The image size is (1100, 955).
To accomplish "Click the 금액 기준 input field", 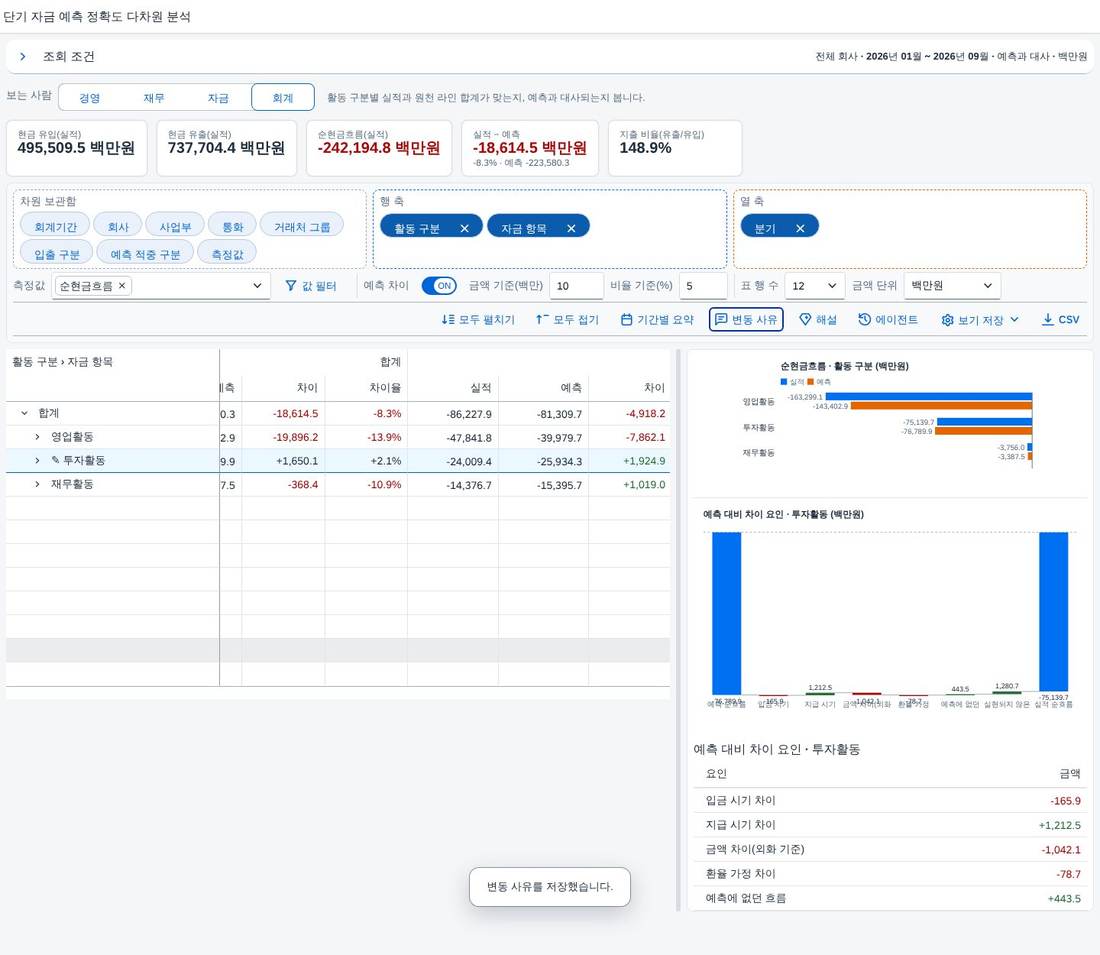I will coord(576,286).
